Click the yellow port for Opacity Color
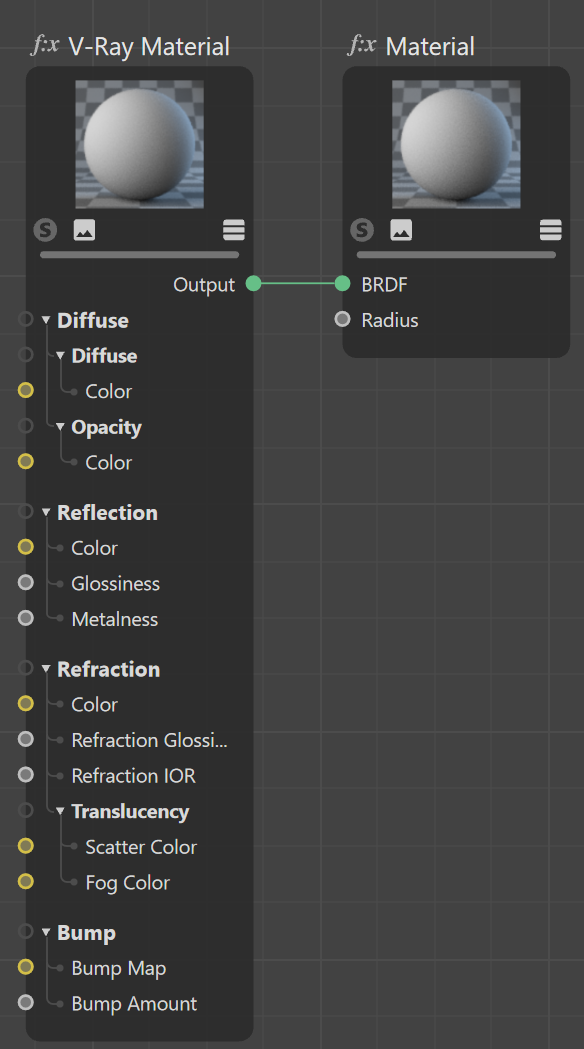The height and width of the screenshot is (1049, 584). point(25,461)
